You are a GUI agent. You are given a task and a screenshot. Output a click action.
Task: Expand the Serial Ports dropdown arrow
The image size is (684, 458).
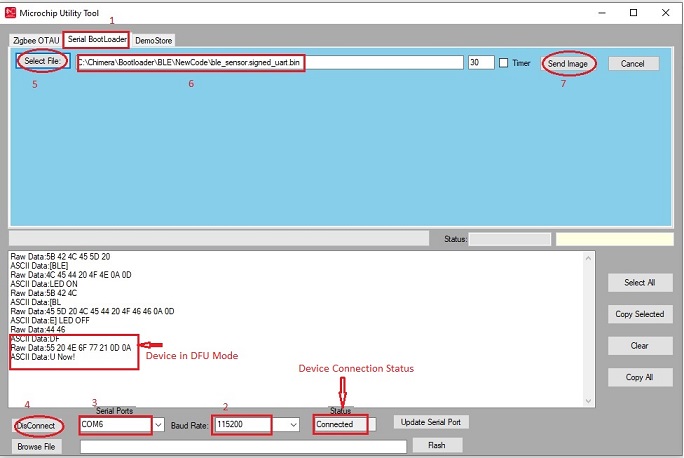[x=158, y=424]
